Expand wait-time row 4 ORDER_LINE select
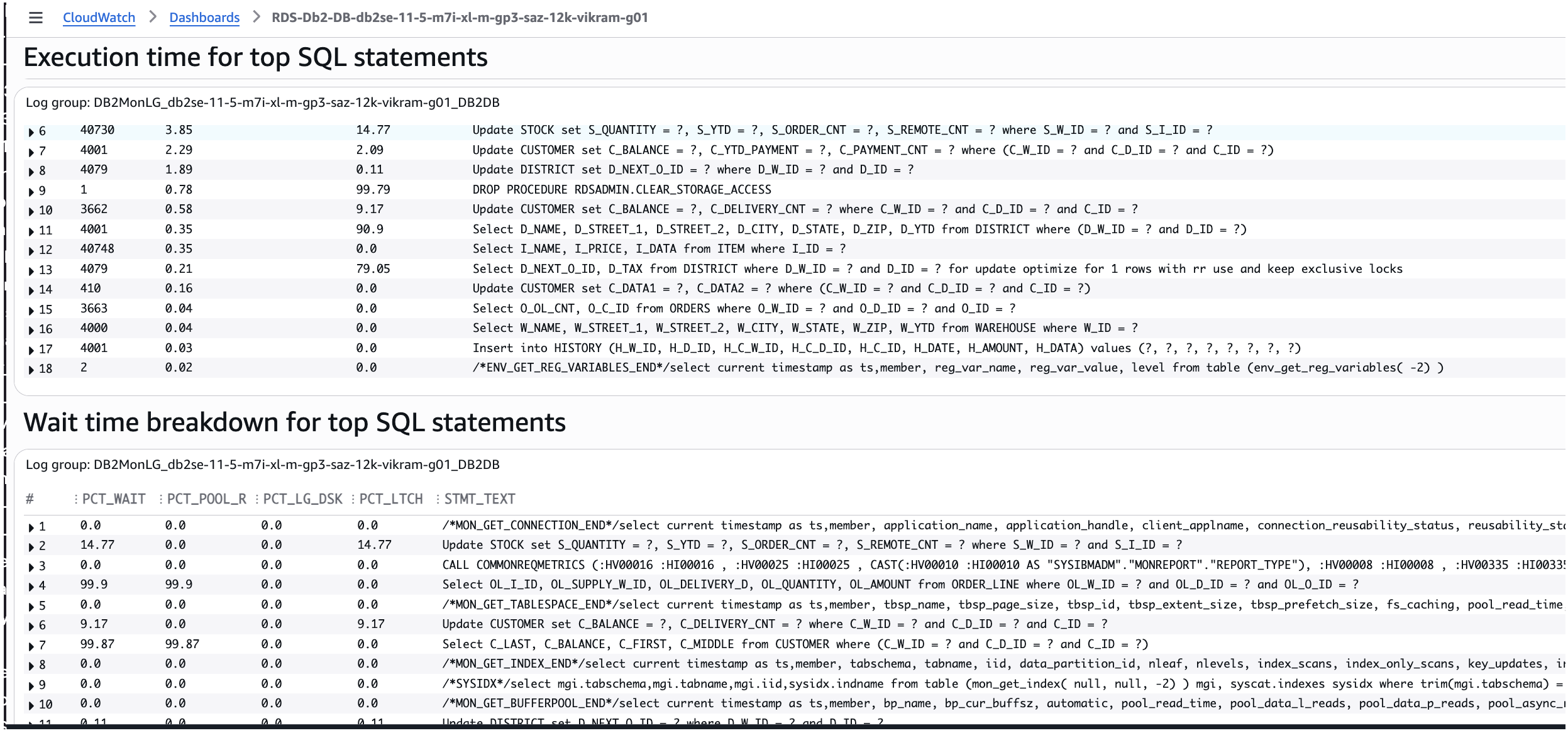Screen dimensions: 1568x733 pyautogui.click(x=31, y=587)
